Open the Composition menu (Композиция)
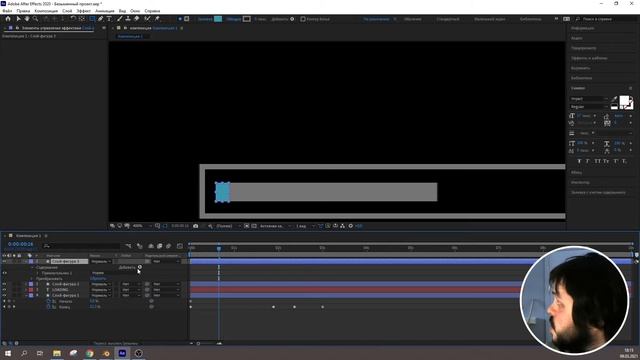 [x=46, y=11]
